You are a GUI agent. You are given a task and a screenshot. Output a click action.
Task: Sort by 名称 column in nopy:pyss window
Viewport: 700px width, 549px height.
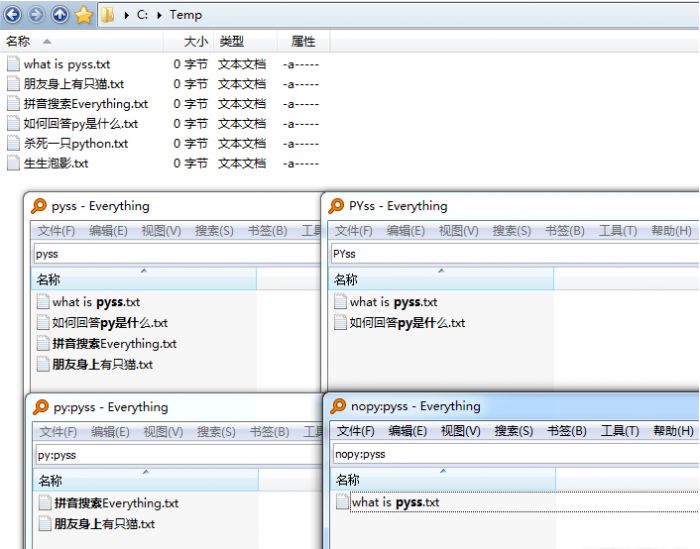(x=443, y=480)
